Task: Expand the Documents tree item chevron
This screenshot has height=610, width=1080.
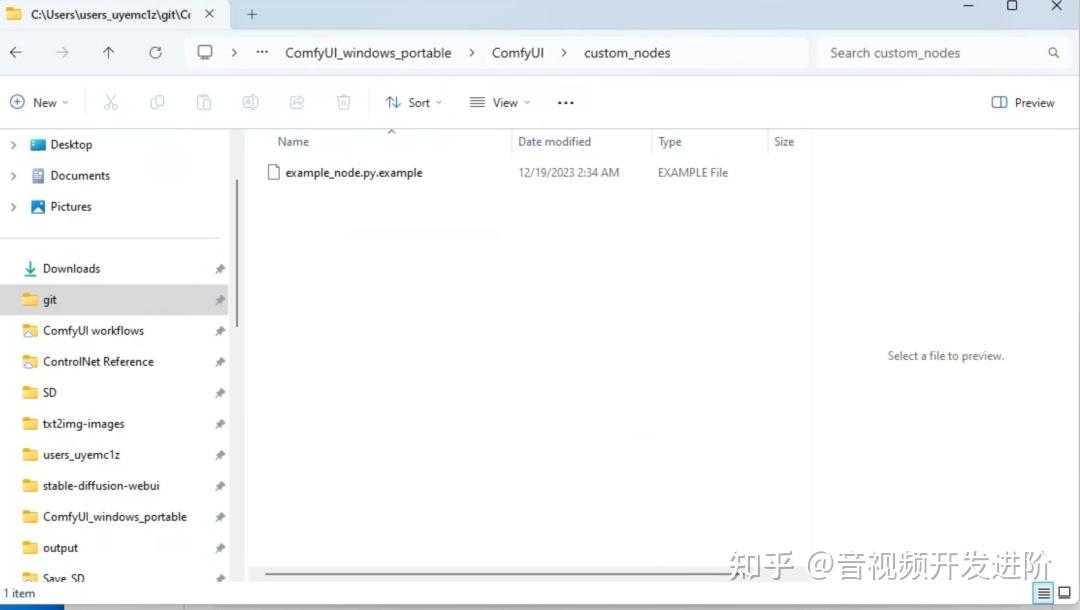Action: click(12, 175)
